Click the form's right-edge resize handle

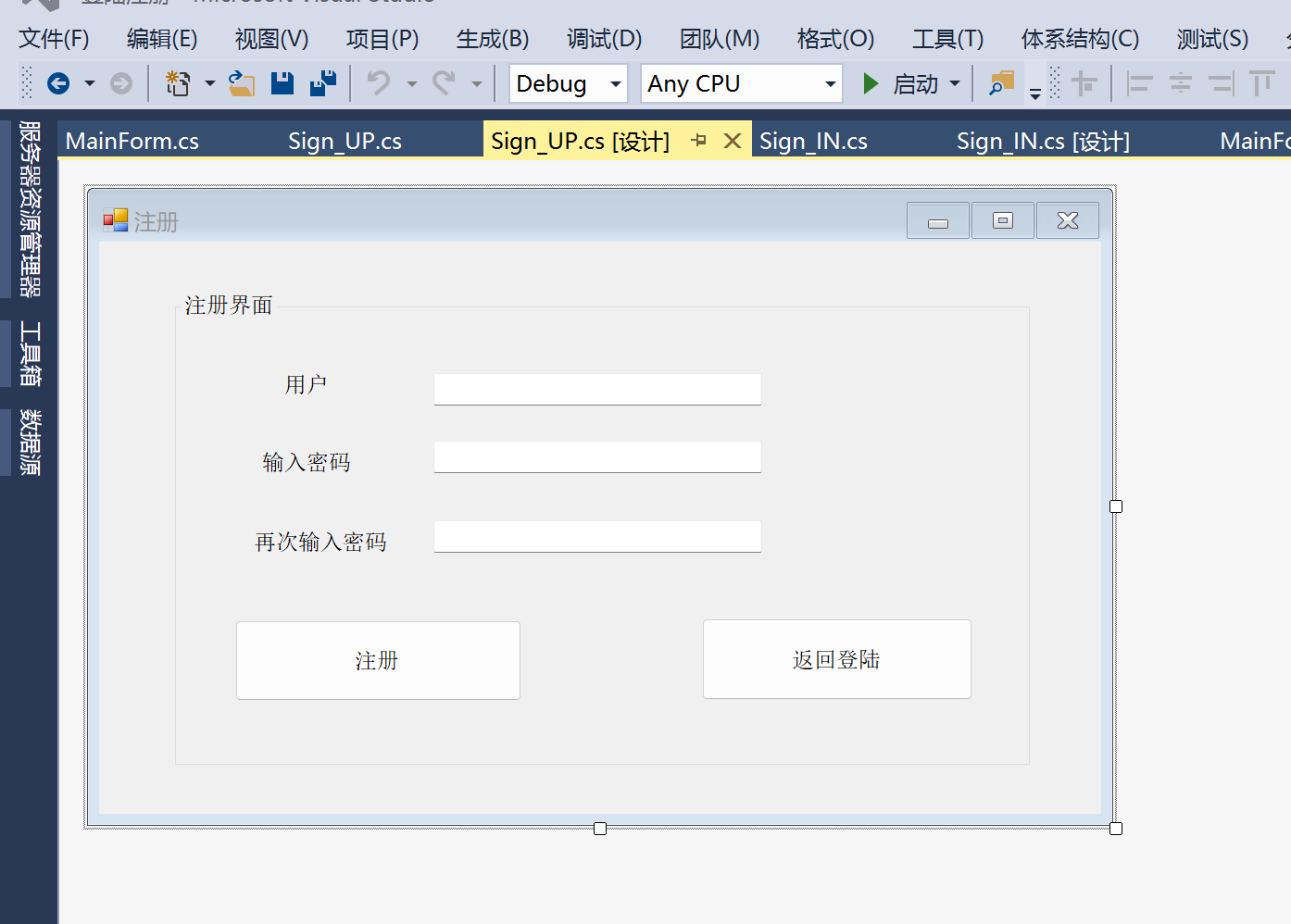coord(1116,506)
